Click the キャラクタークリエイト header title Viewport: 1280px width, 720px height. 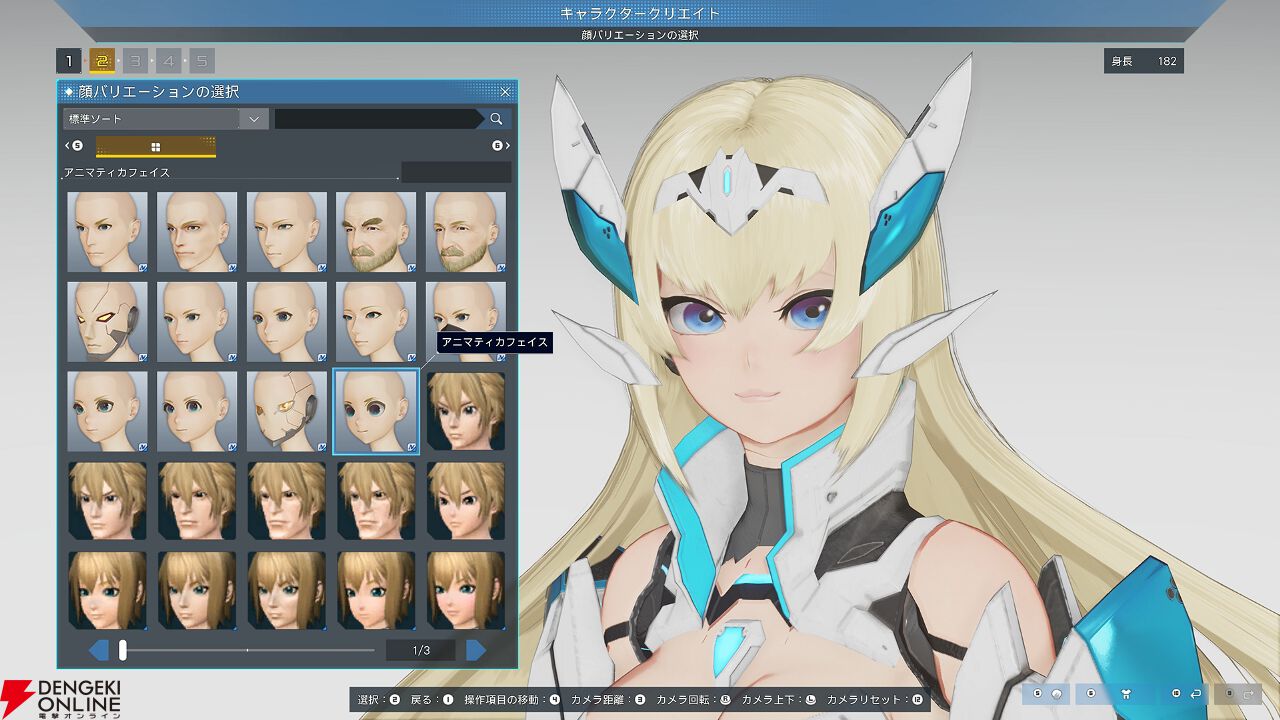click(x=640, y=13)
